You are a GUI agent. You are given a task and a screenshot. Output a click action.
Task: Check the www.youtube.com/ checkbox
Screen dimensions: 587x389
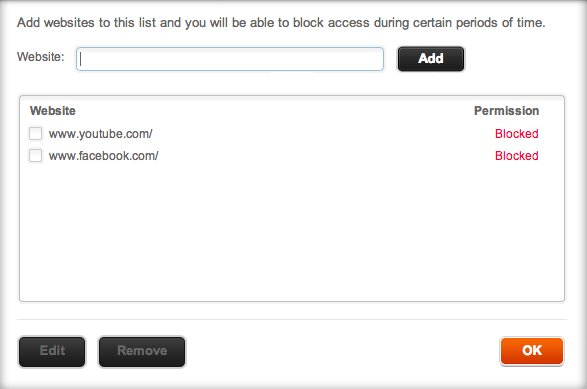click(36, 133)
